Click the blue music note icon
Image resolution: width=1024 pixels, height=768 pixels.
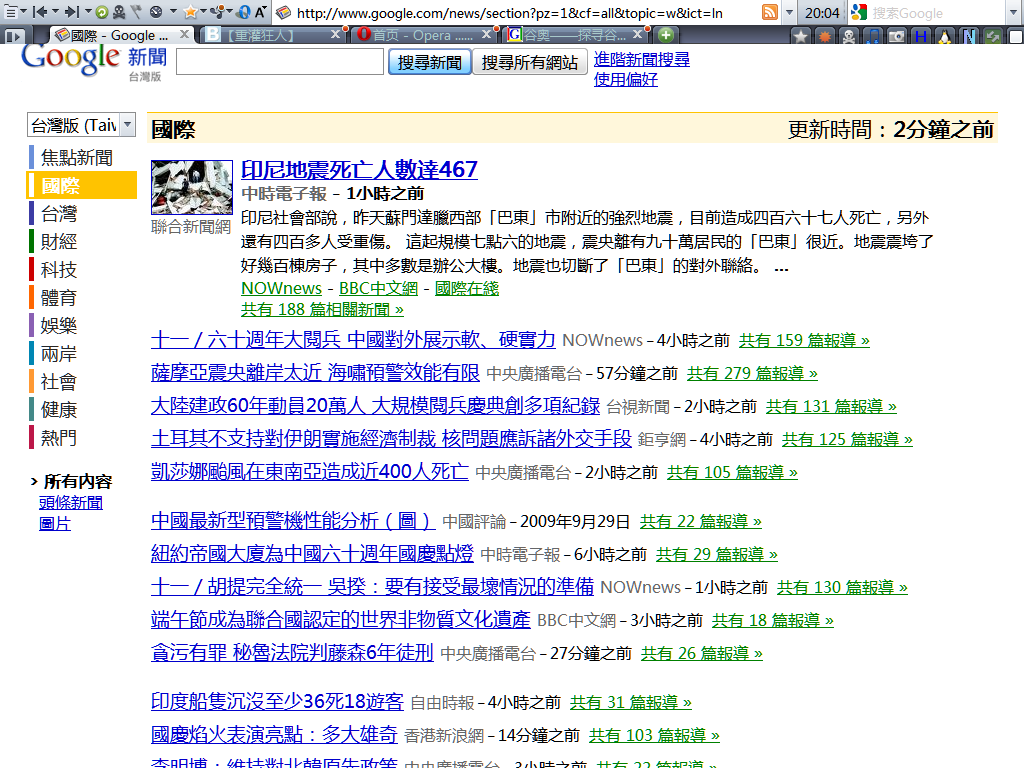872,37
